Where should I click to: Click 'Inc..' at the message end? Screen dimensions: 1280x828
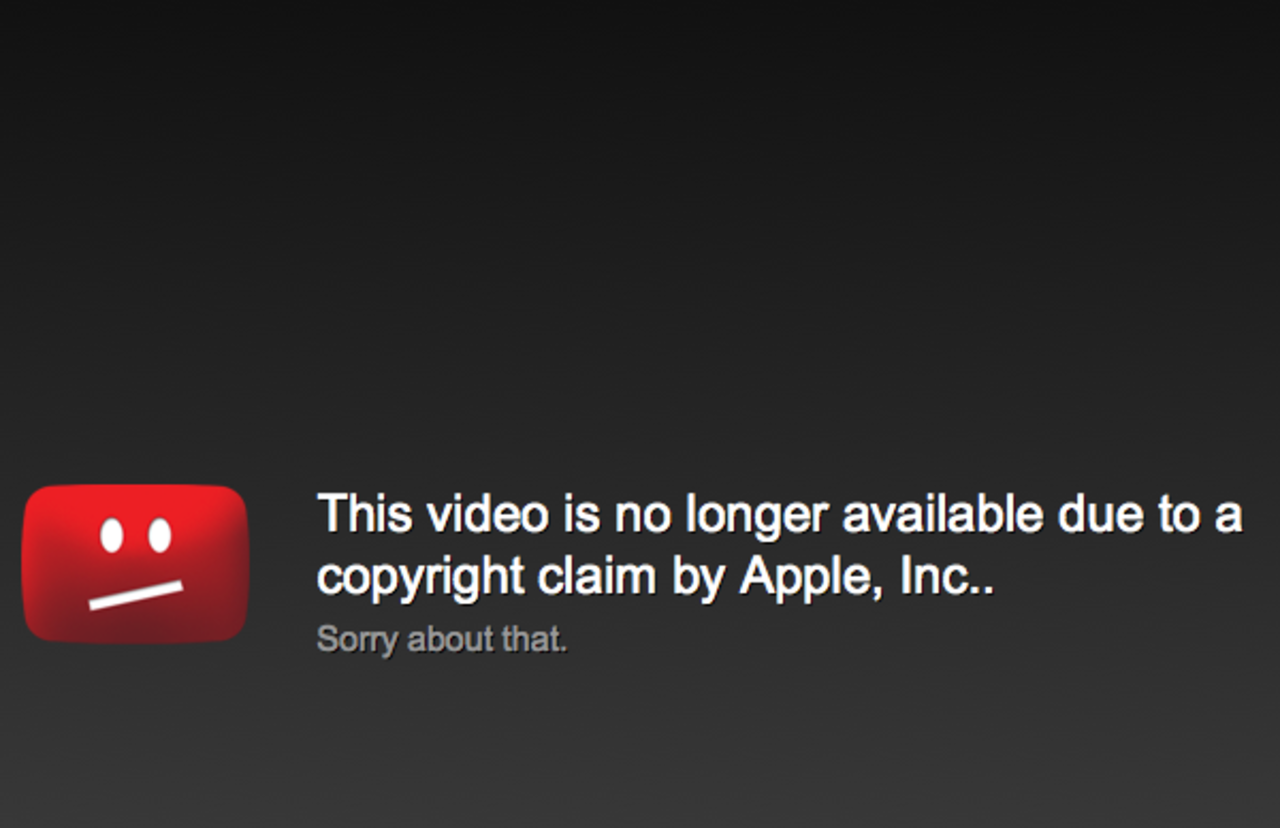tap(947, 578)
